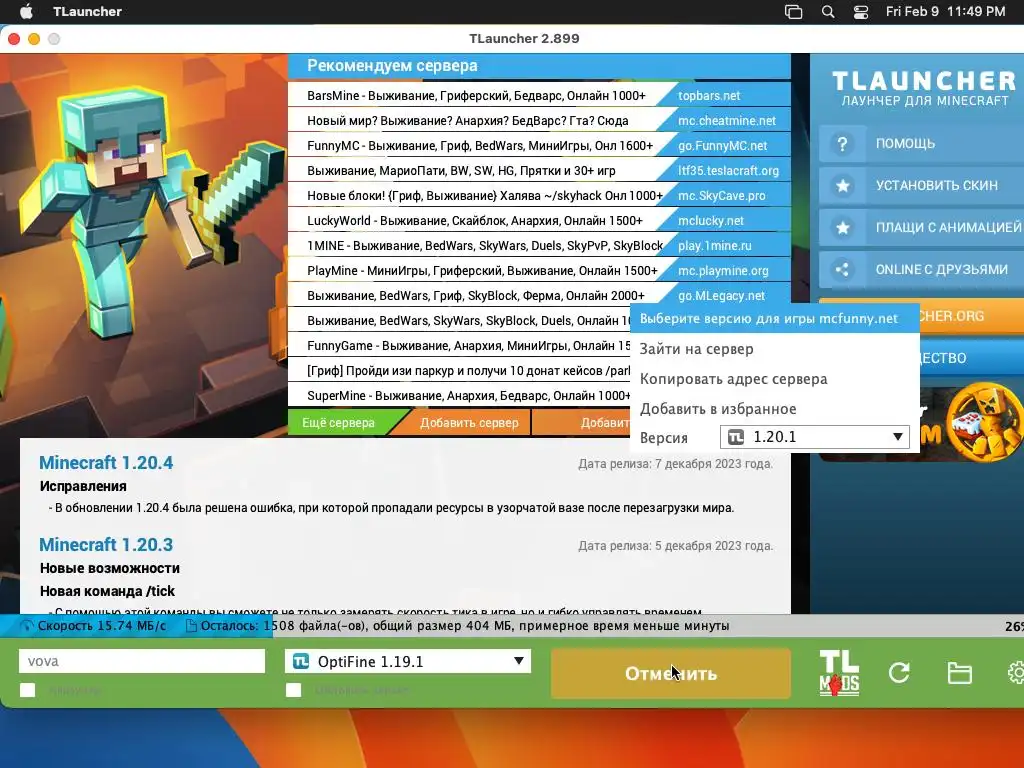
Task: Open the TLauncher menu in the menu bar
Action: (88, 11)
